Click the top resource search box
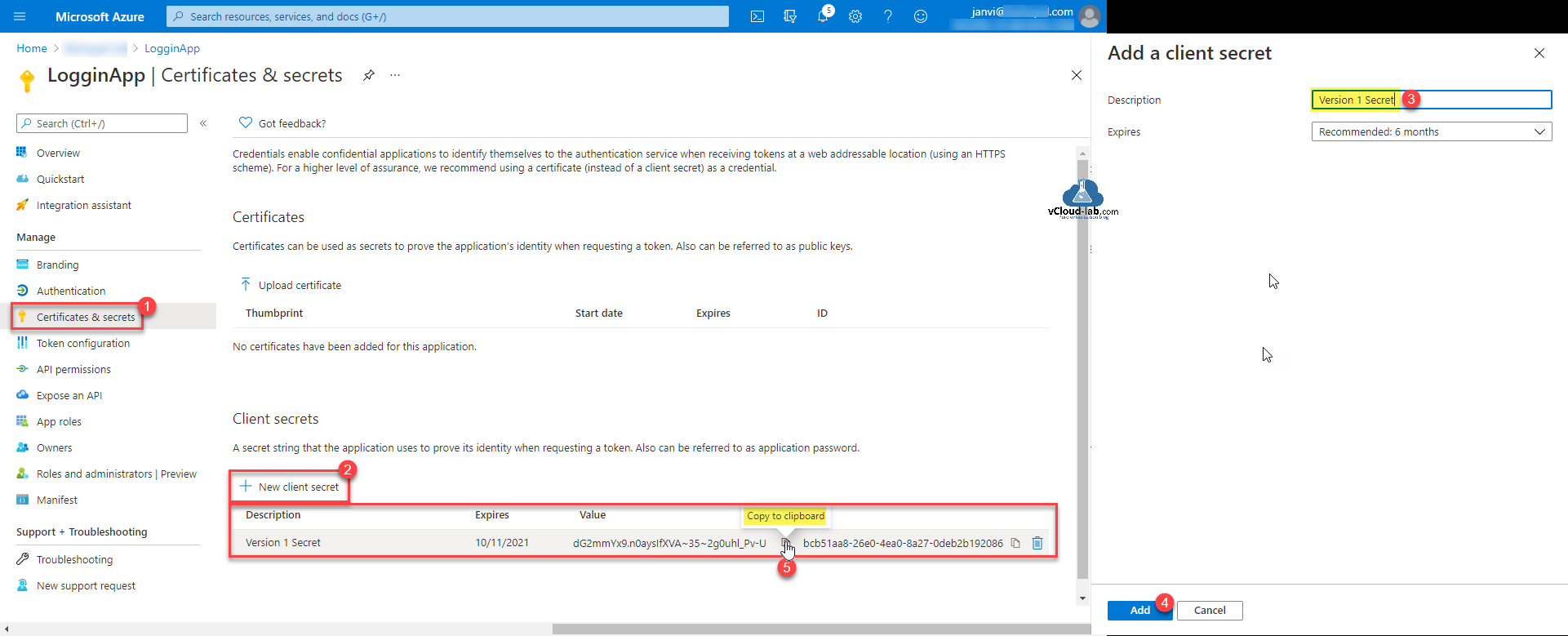1568x636 pixels. [x=447, y=16]
